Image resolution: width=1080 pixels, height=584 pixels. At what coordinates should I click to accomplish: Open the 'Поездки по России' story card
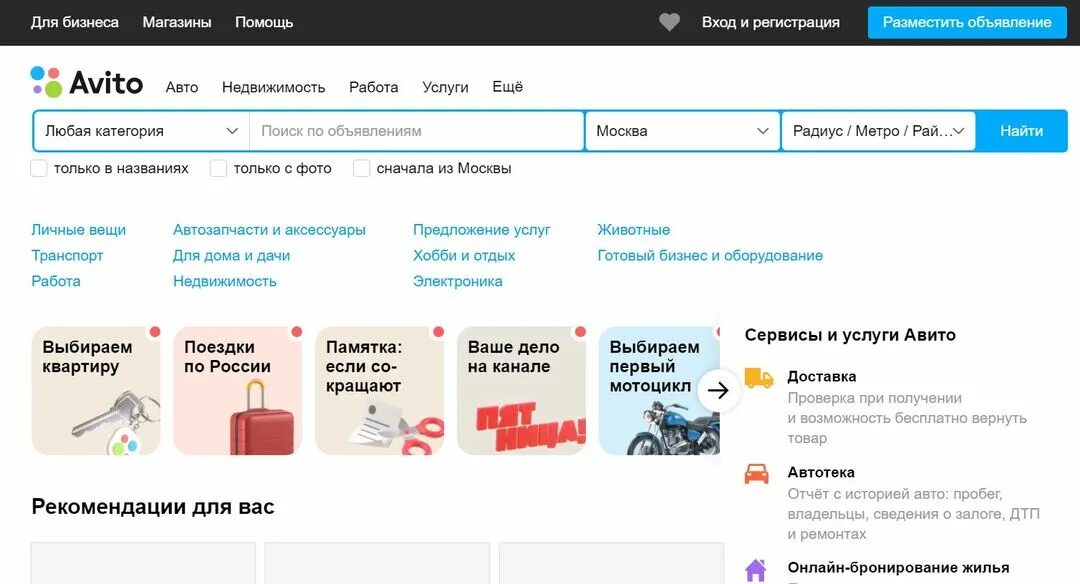point(238,390)
